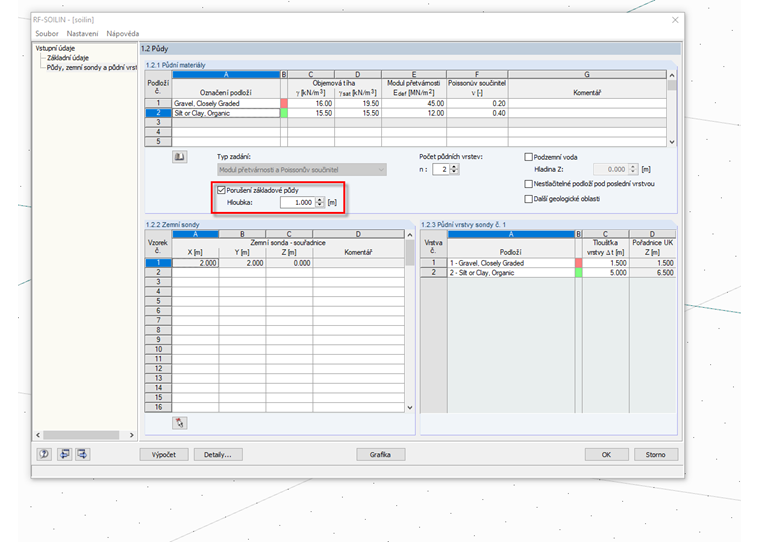Click the Výpočet button
The image size is (760, 542).
164,455
